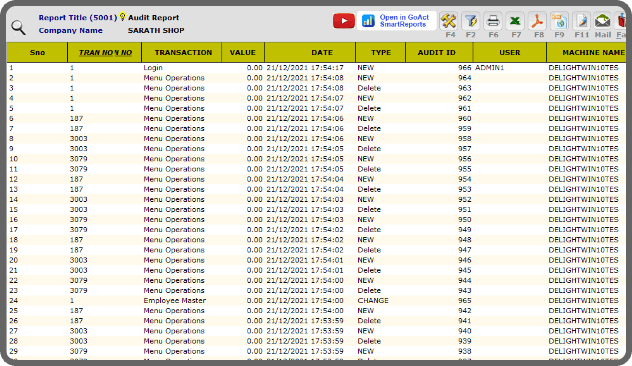Click the ADMIN1 user cell

click(x=489, y=68)
